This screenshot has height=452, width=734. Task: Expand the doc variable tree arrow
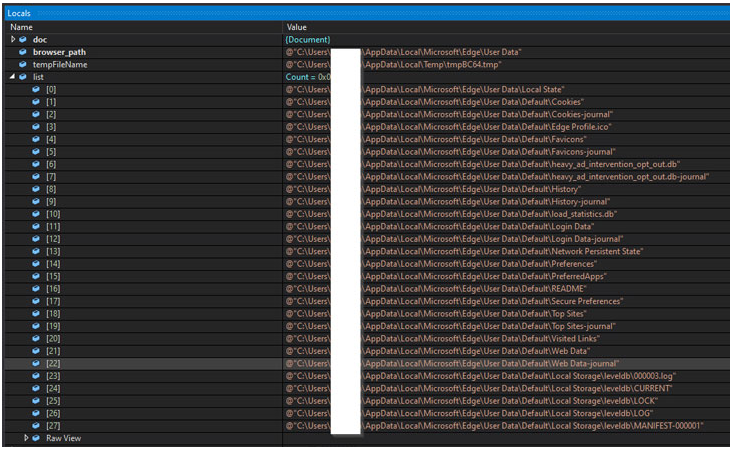pyautogui.click(x=13, y=40)
